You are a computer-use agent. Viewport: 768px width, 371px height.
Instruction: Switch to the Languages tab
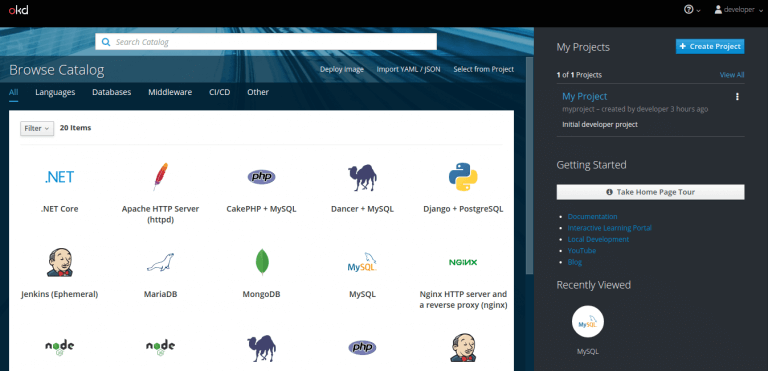click(x=55, y=92)
